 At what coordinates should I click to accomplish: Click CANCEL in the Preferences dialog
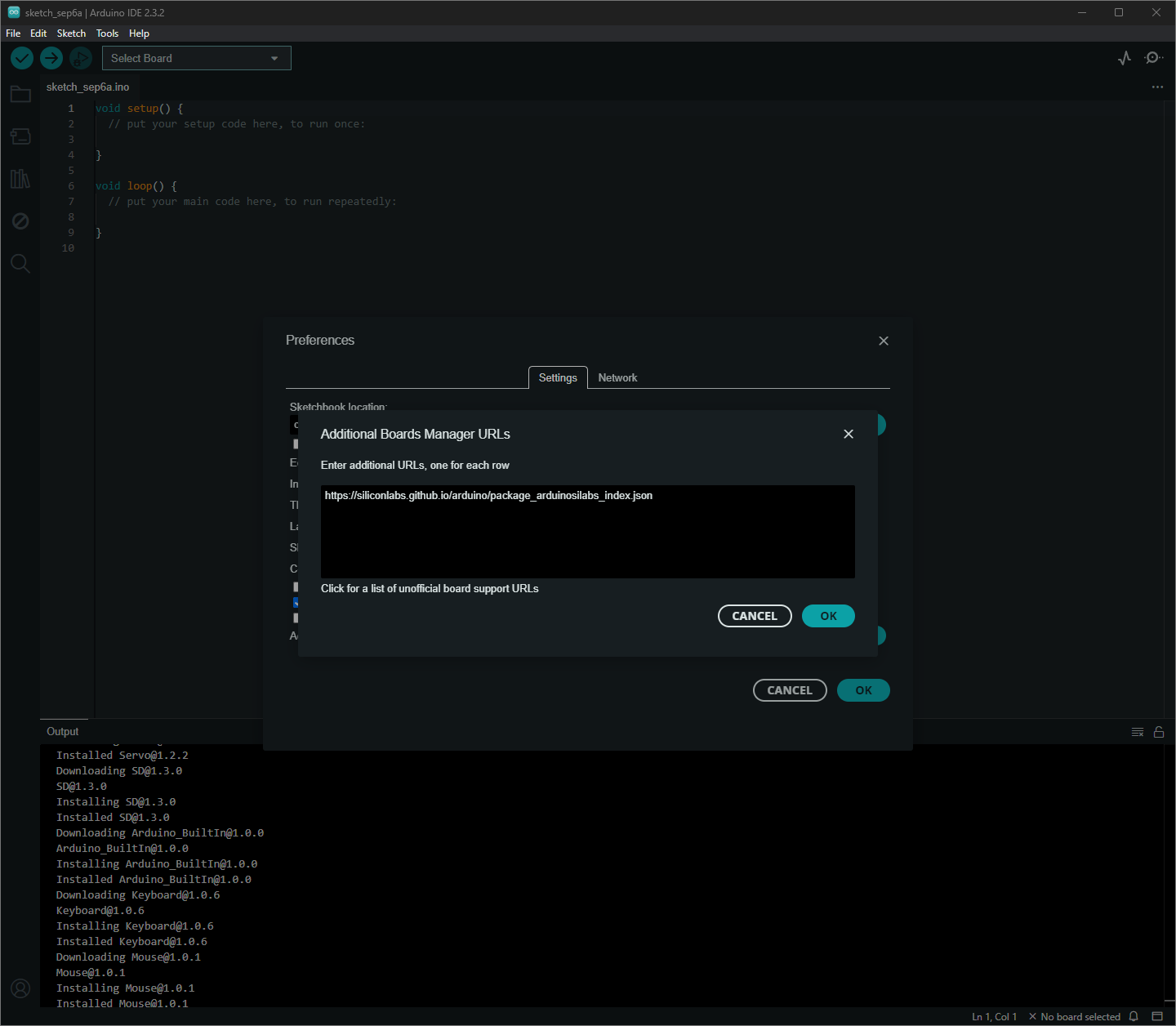tap(790, 690)
